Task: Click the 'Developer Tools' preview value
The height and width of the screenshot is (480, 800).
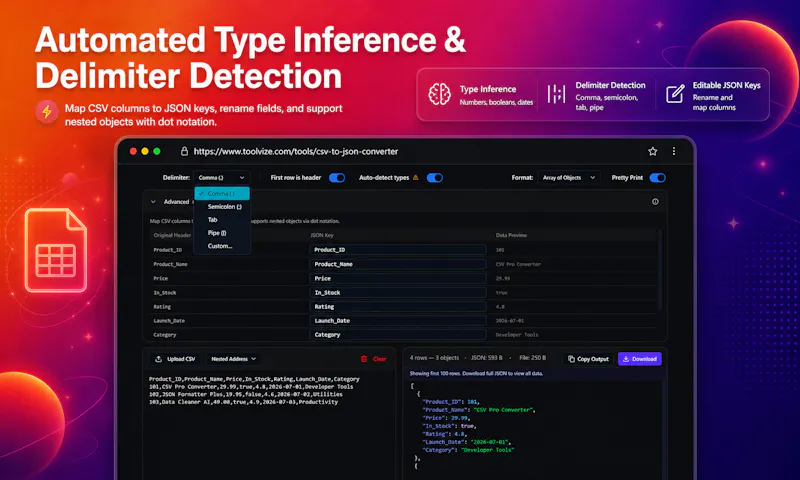Action: (x=517, y=335)
